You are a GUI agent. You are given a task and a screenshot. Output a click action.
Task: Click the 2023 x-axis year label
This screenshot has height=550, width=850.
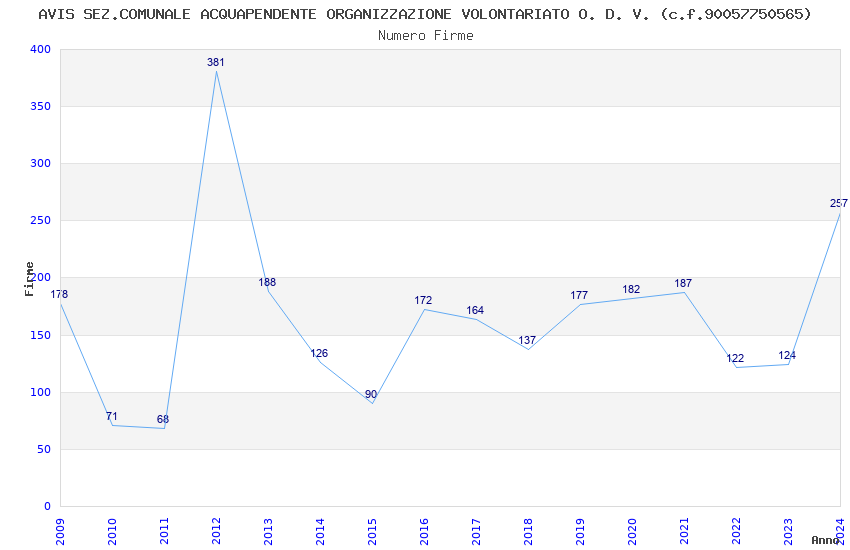click(x=789, y=532)
